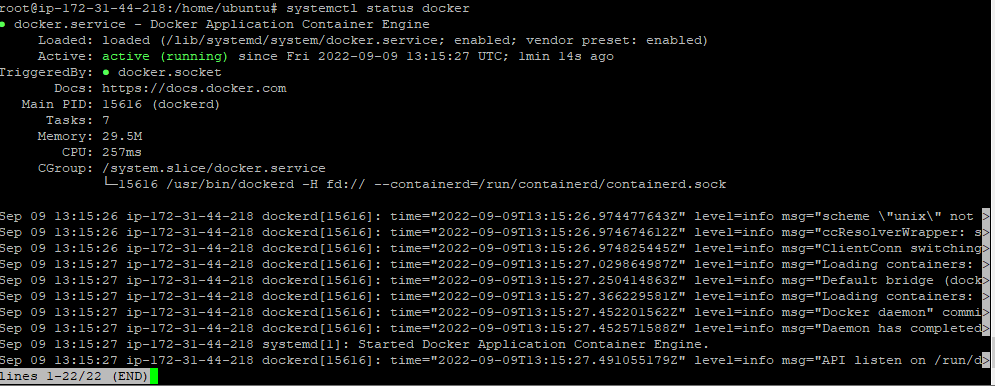Click the green dot before docker.socket

[106, 72]
